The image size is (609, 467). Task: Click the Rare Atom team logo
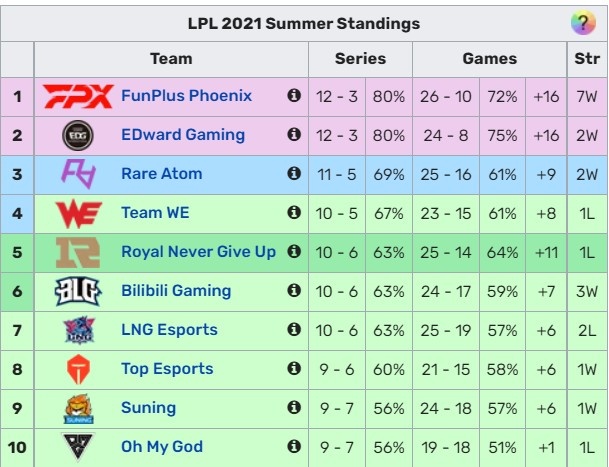[x=78, y=174]
